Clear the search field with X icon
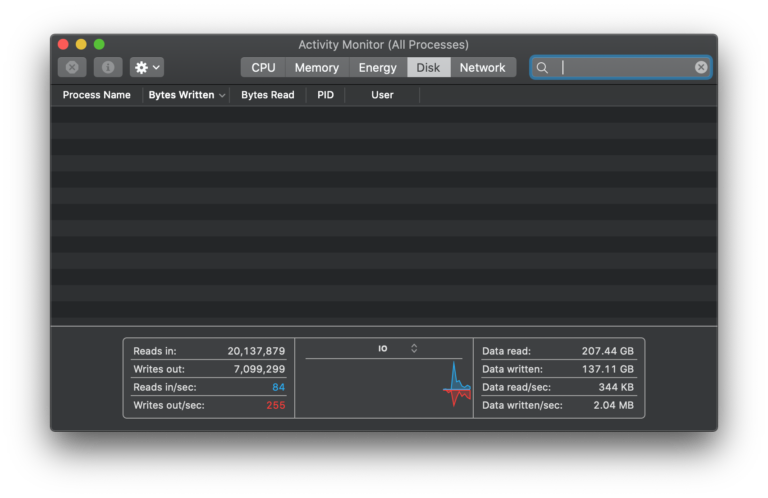This screenshot has height=498, width=768. (x=701, y=67)
